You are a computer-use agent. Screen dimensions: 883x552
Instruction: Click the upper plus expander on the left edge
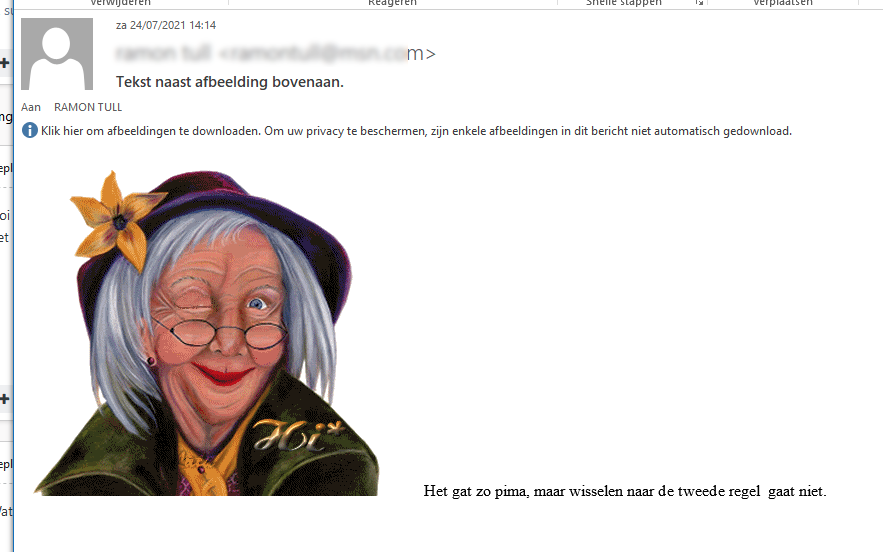coord(5,63)
